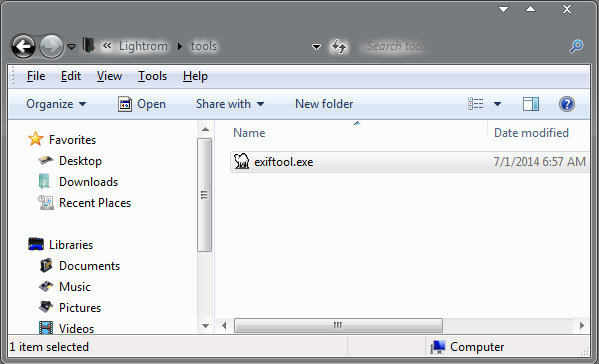Viewport: 599px width, 364px height.
Task: Click the Libraries icon
Action: pos(36,244)
